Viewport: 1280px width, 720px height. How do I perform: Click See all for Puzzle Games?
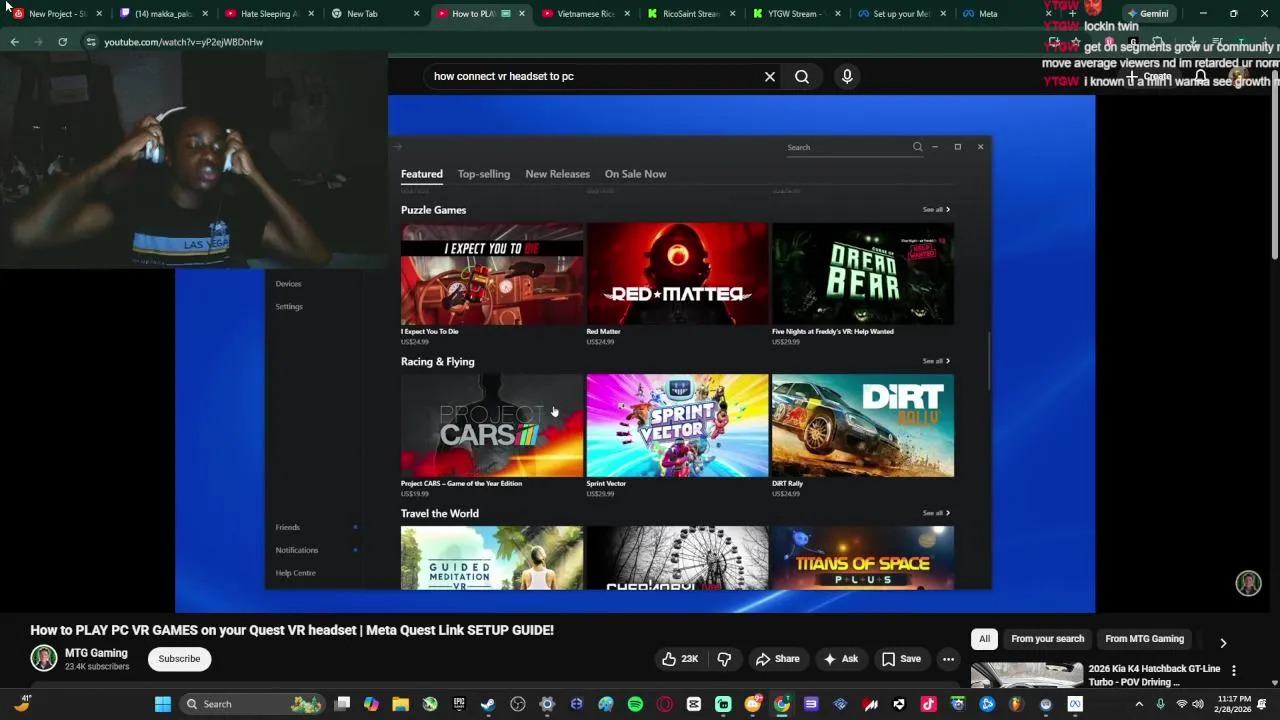click(x=936, y=209)
